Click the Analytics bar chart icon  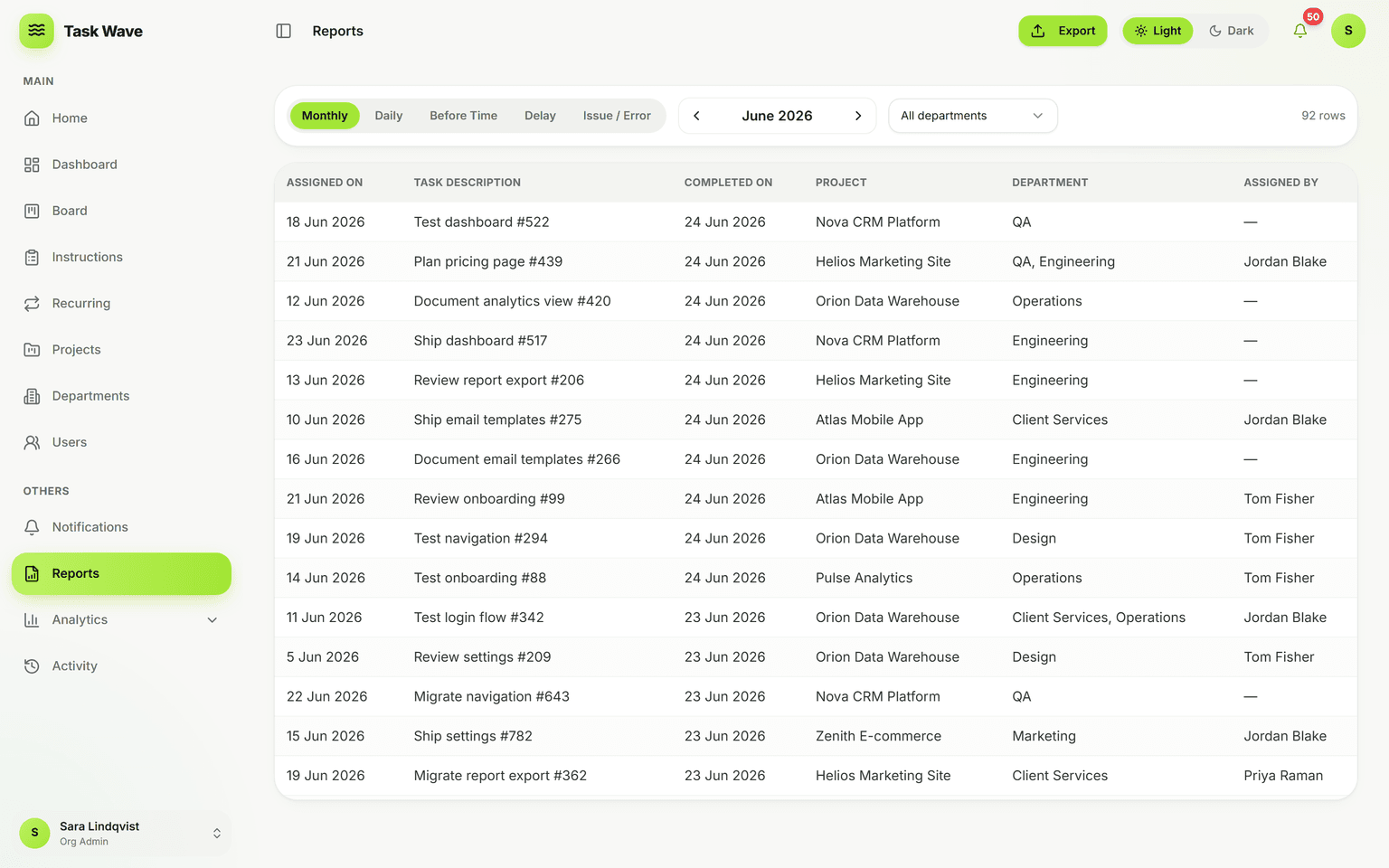[x=32, y=619]
